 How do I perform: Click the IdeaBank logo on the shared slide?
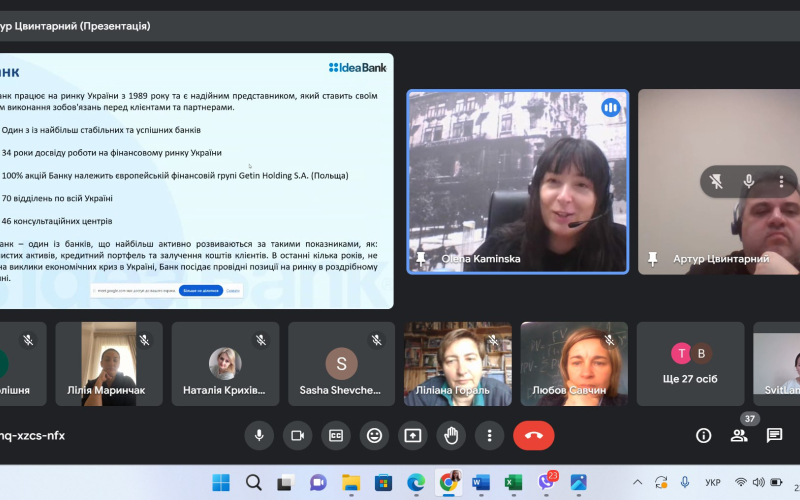(358, 67)
